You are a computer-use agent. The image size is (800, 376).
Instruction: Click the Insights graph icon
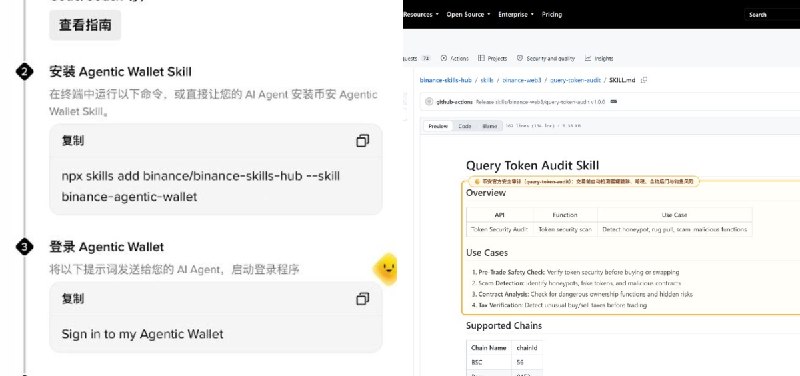tap(588, 58)
